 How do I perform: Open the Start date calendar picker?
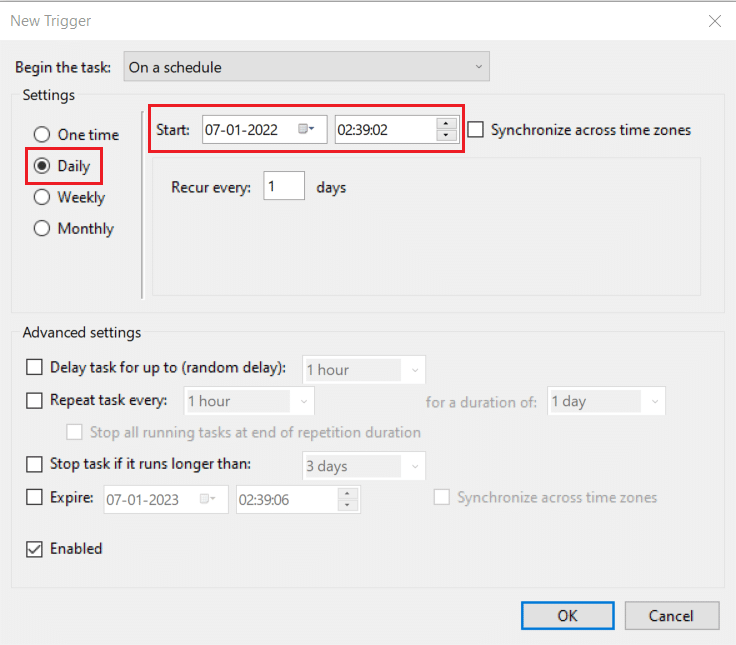[307, 130]
